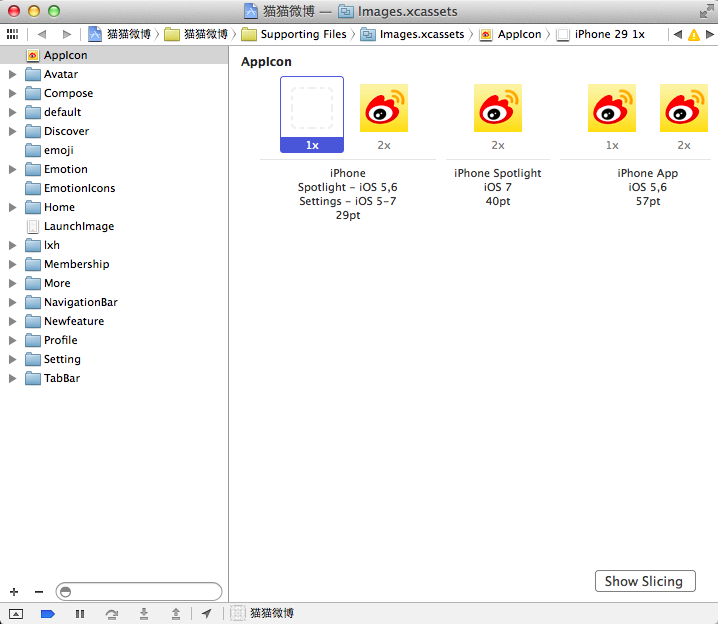The height and width of the screenshot is (624, 718).
Task: Click the Images.xcassets title bar icon
Action: [346, 11]
